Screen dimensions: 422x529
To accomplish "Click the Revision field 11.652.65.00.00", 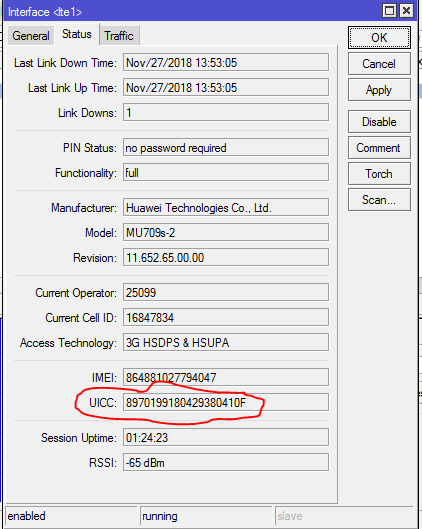I will pos(226,257).
